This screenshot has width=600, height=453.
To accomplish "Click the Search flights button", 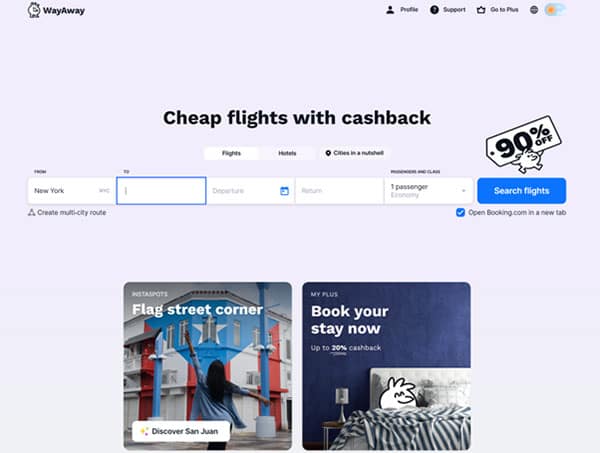I will tap(522, 191).
